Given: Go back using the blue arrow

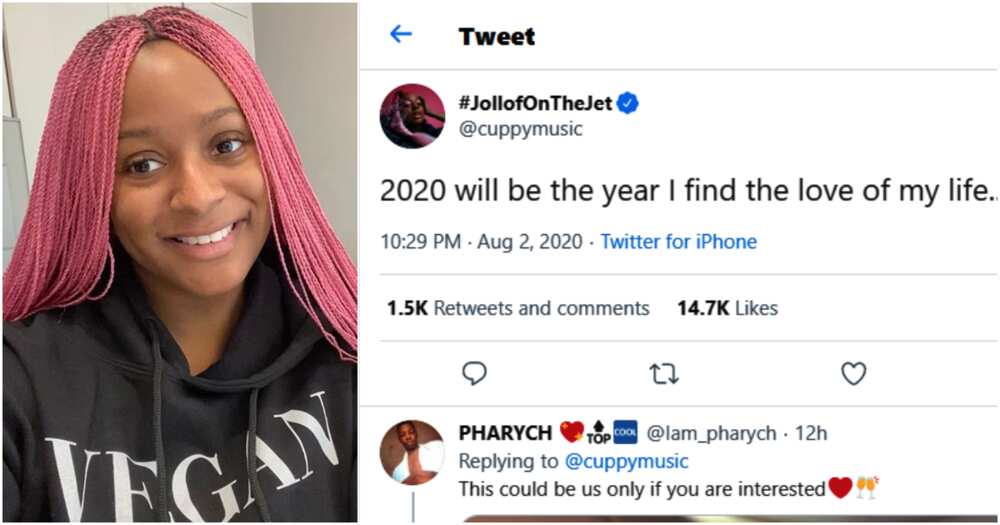Looking at the screenshot, I should (x=401, y=34).
